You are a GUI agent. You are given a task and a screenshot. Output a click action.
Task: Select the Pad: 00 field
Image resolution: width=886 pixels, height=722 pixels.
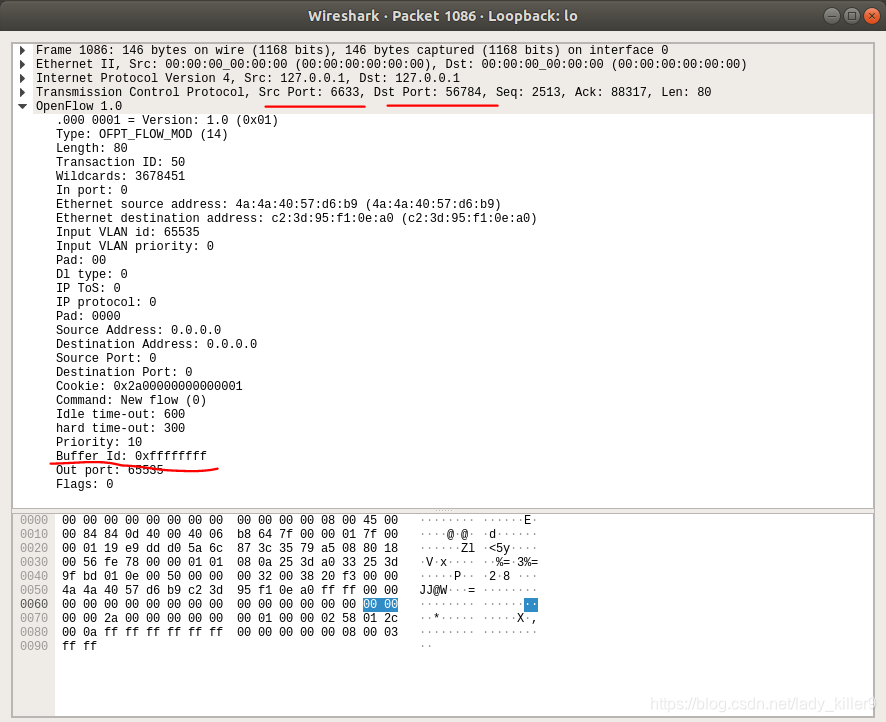tap(81, 260)
